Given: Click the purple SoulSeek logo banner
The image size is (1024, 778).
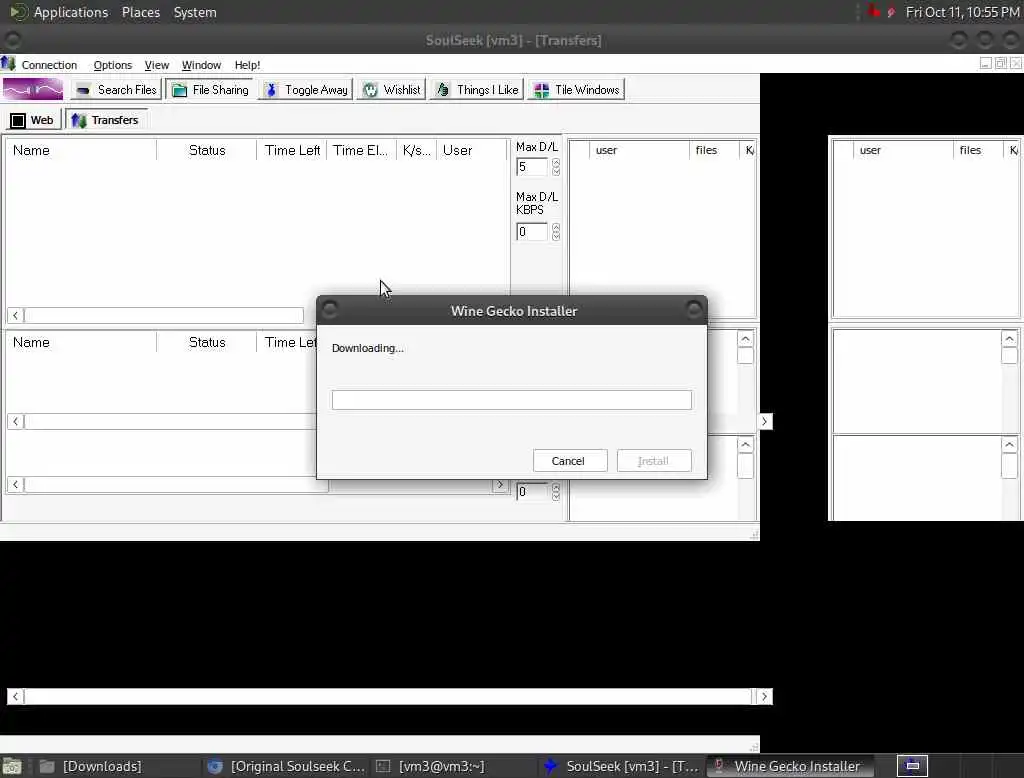Looking at the screenshot, I should [x=33, y=89].
